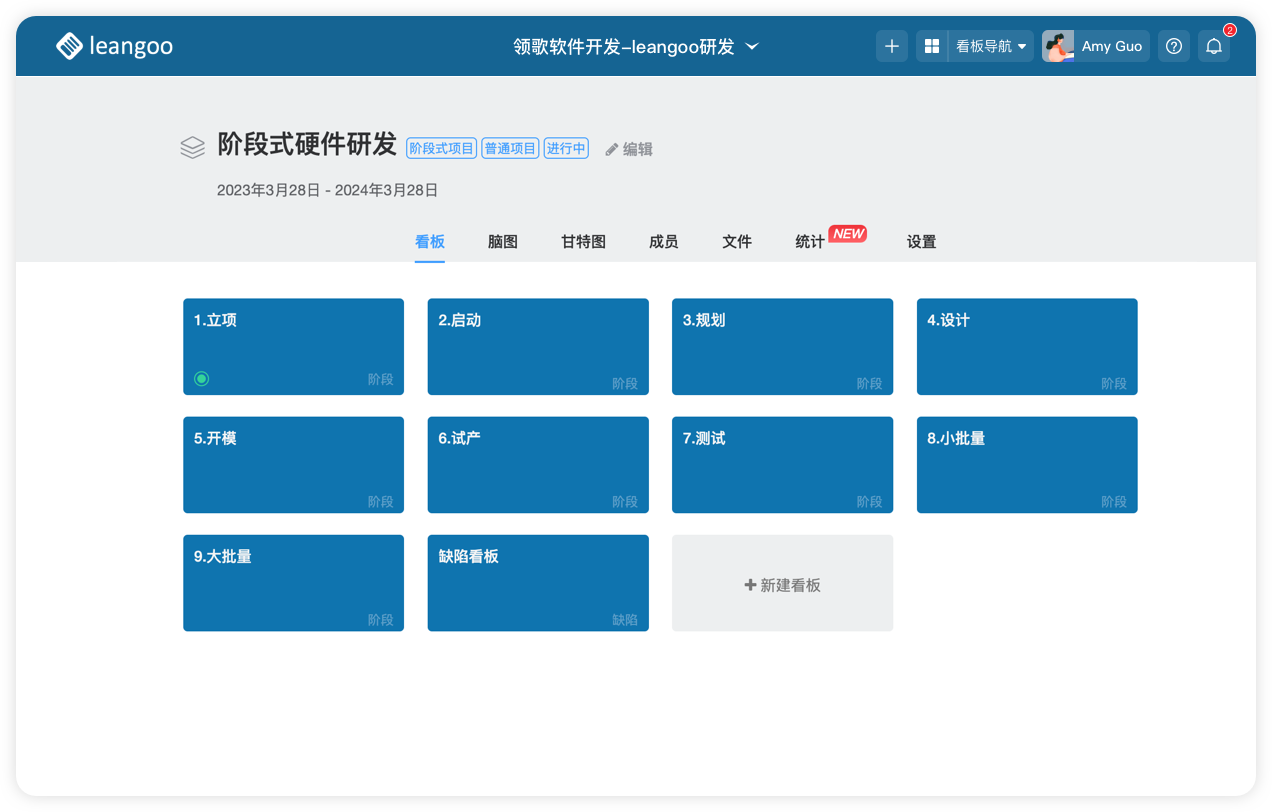Go to the 设置 tab

point(921,241)
